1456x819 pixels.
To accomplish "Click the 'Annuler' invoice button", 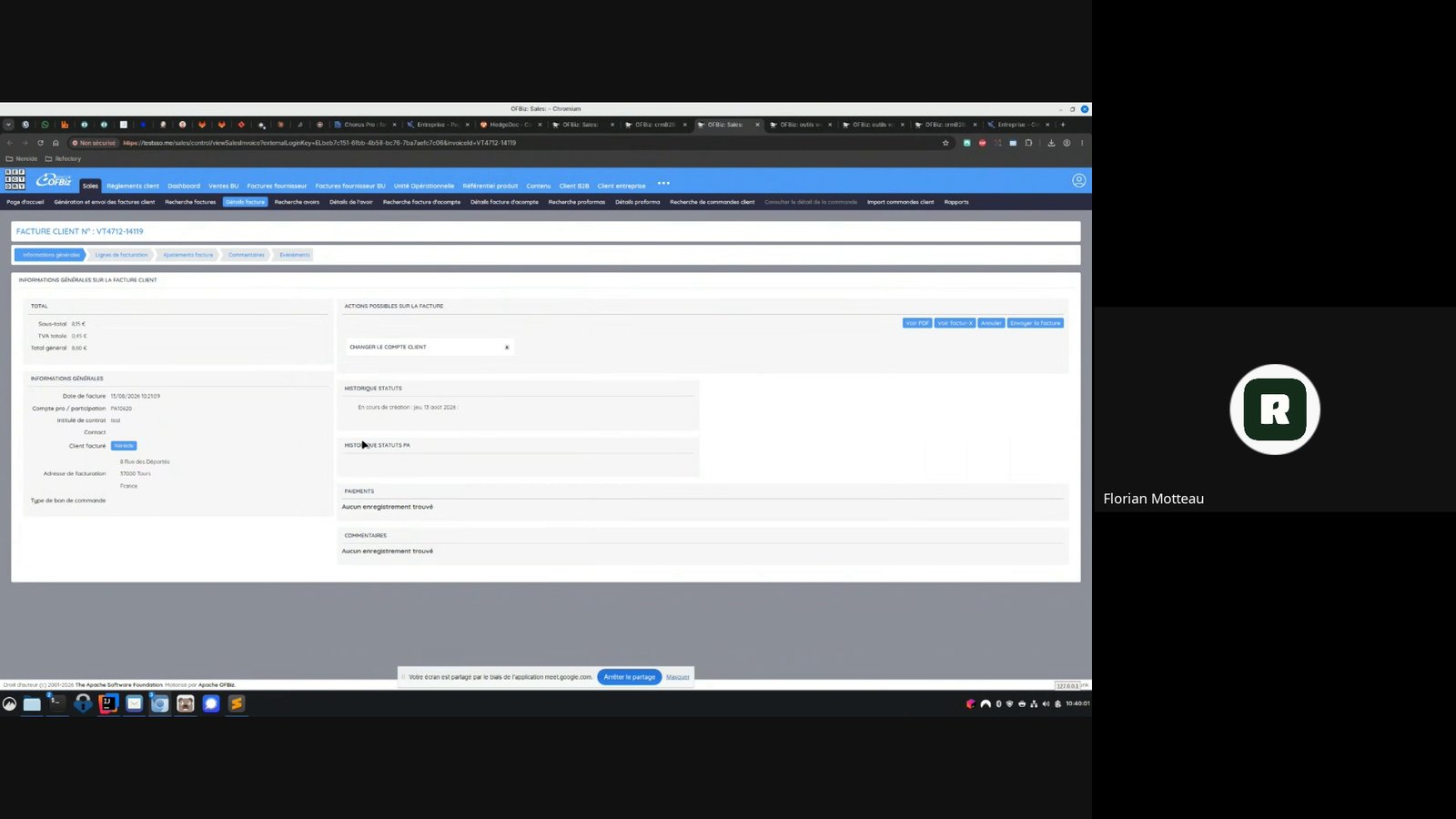I will pos(991,323).
